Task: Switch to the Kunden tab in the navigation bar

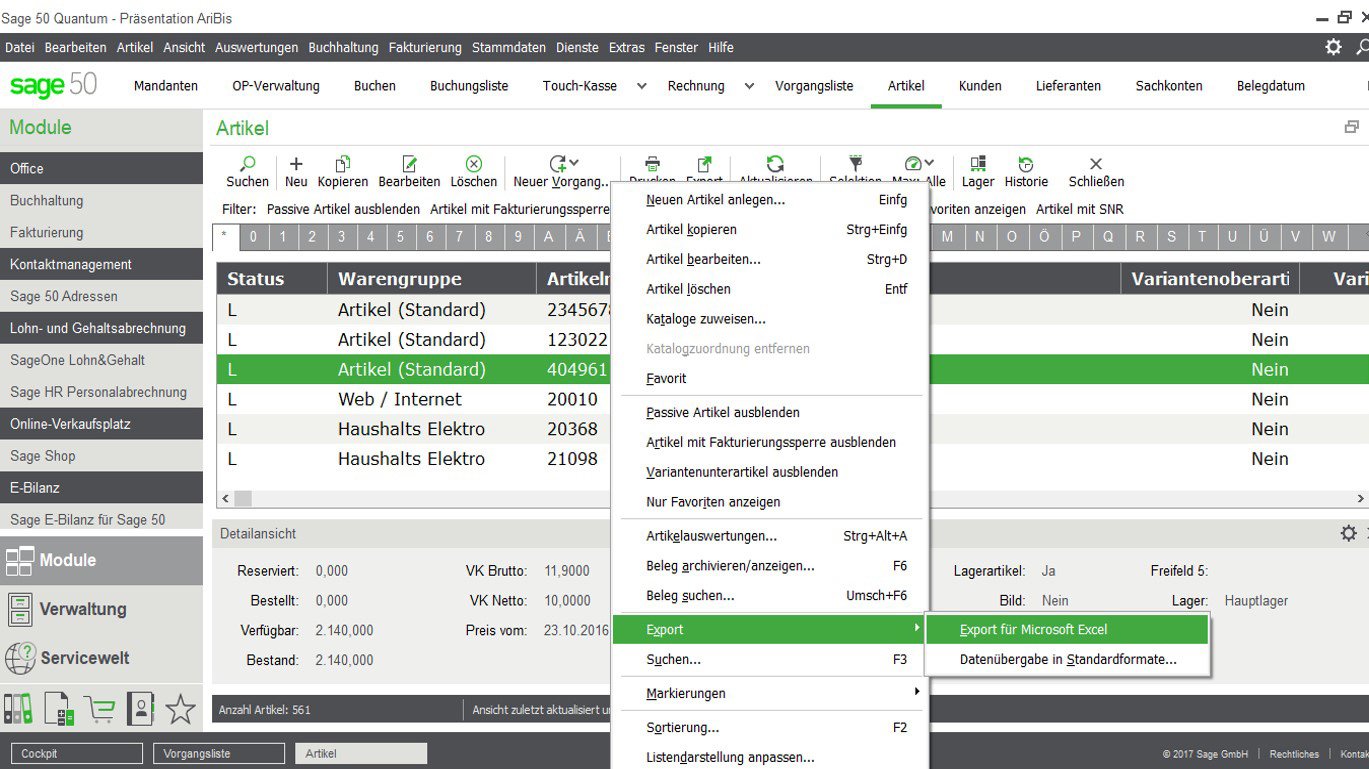Action: [x=980, y=86]
